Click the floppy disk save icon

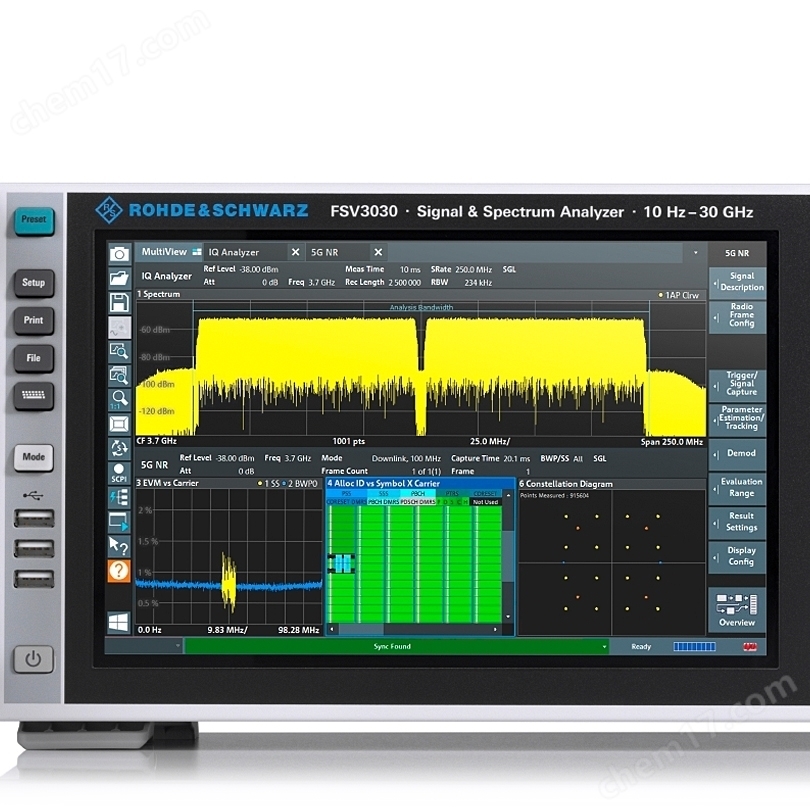coord(119,303)
